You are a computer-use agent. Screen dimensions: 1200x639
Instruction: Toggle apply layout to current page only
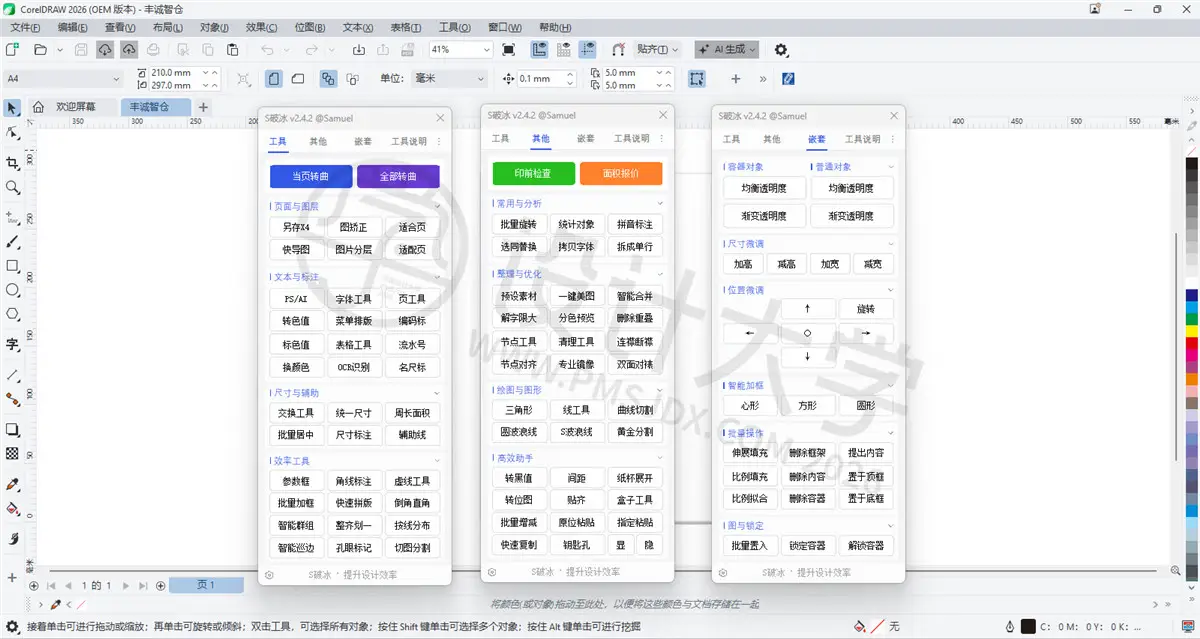pos(351,78)
